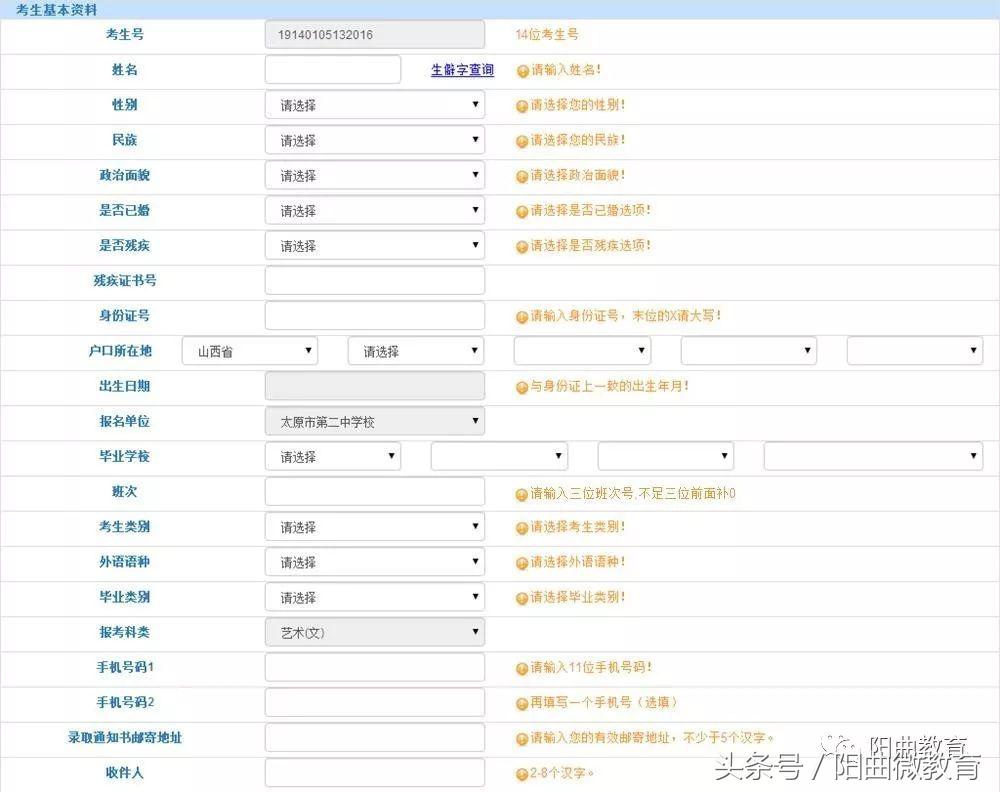The height and width of the screenshot is (792, 1000).
Task: Open the 生僻字查询 link
Action: [x=459, y=69]
